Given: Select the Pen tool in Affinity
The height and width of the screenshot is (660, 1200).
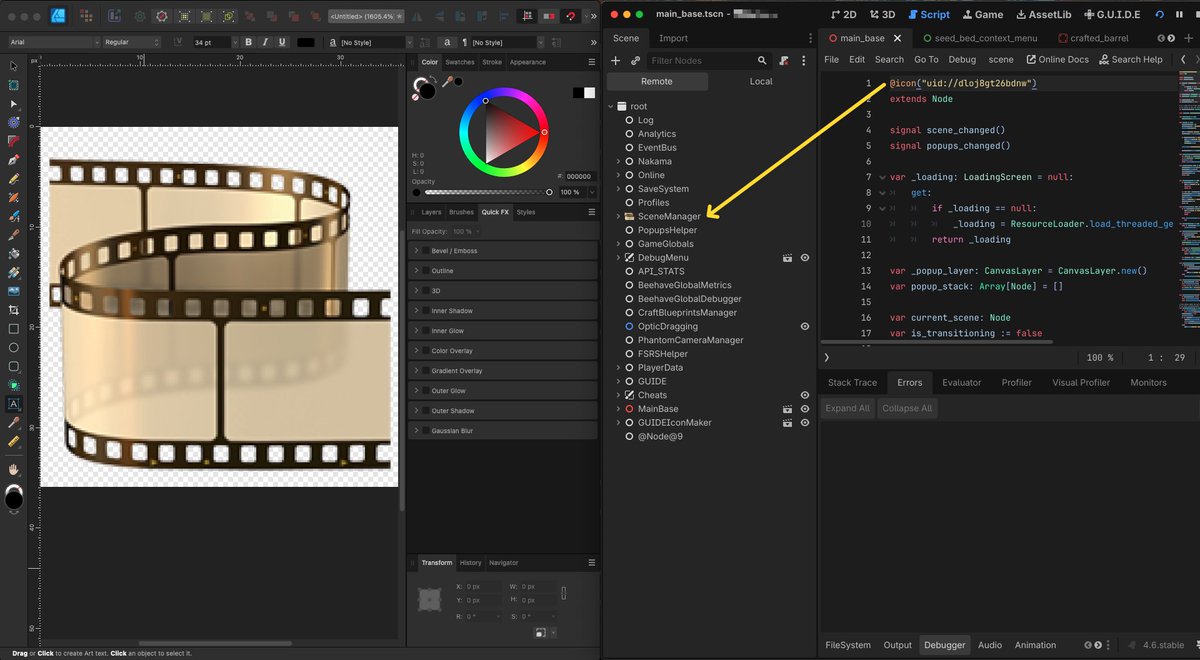Looking at the screenshot, I should coord(13,159).
